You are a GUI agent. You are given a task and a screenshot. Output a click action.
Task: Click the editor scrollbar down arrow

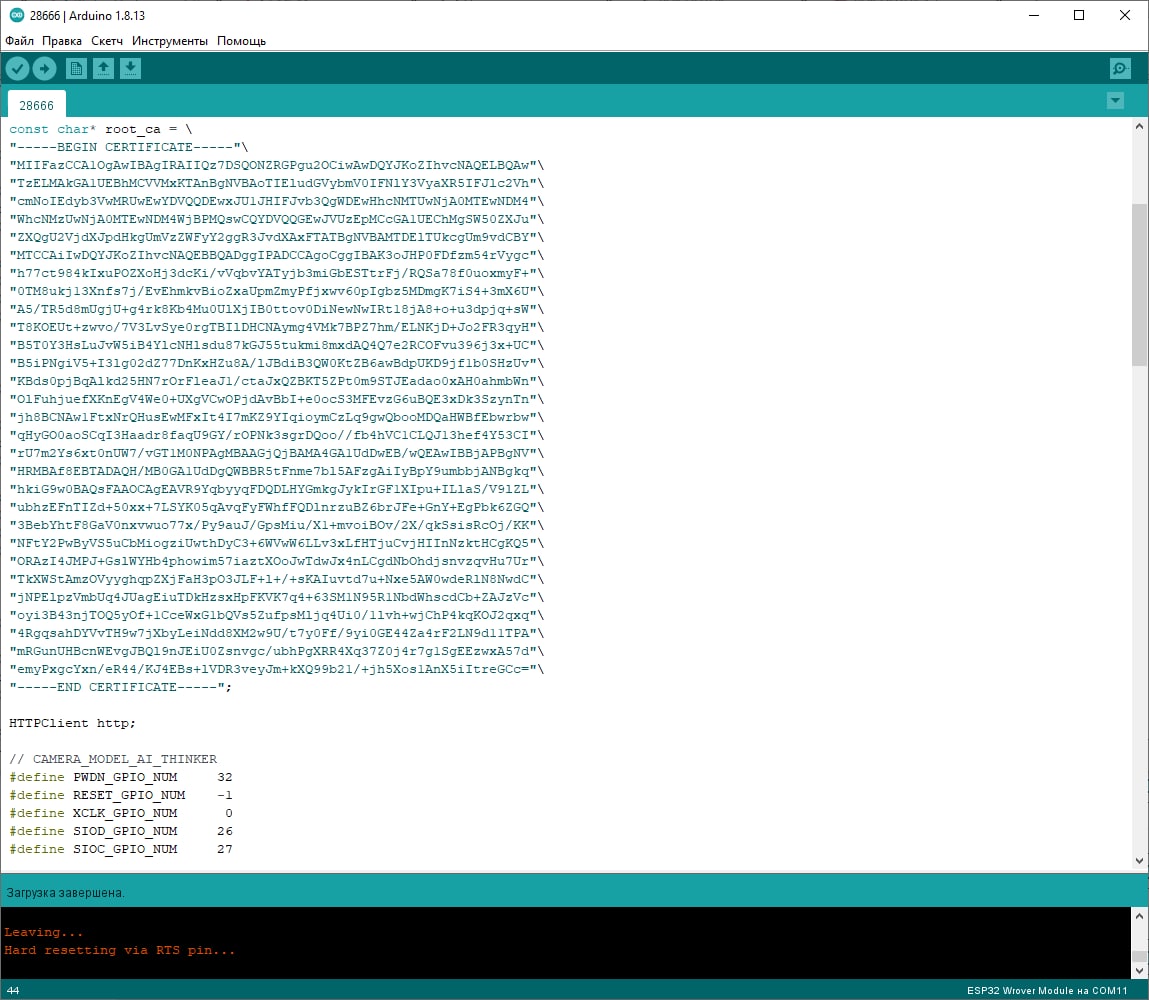pyautogui.click(x=1139, y=861)
